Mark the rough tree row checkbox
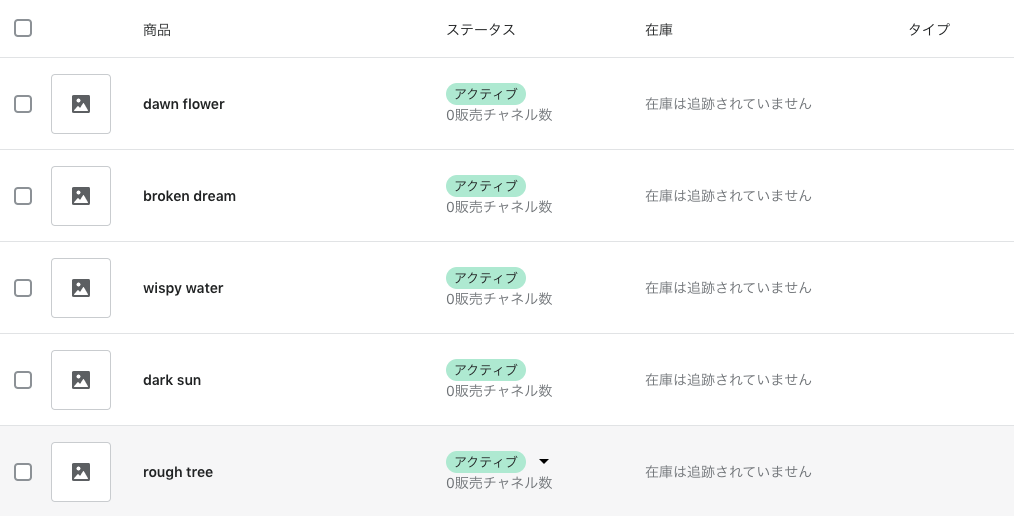The width and height of the screenshot is (1014, 516). [23, 472]
